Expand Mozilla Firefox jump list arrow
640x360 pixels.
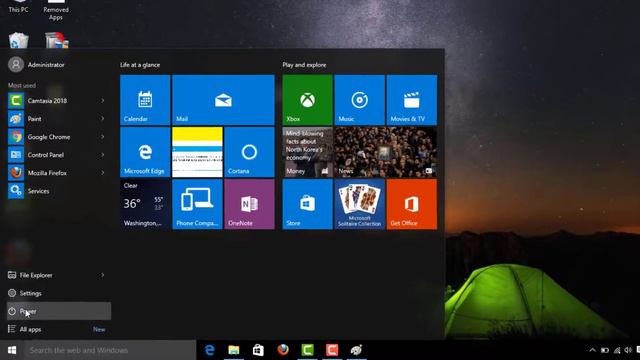click(102, 173)
